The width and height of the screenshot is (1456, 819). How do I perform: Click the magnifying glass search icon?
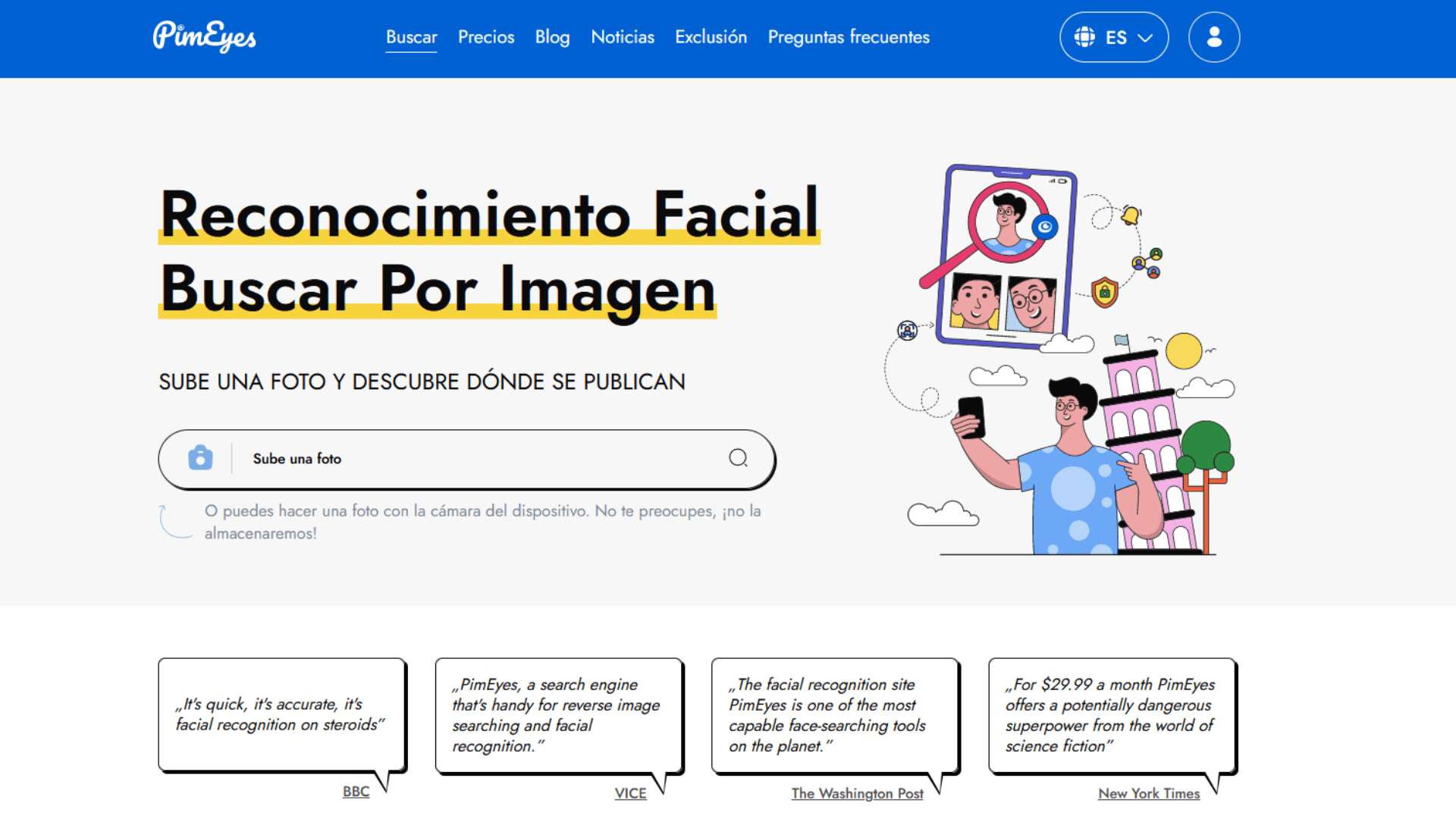click(x=738, y=459)
